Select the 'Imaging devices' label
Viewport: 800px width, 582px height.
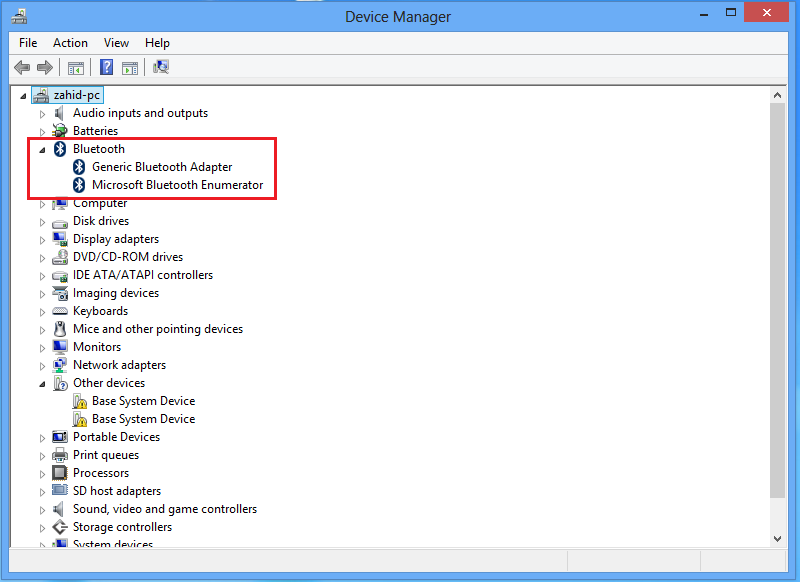coord(116,293)
